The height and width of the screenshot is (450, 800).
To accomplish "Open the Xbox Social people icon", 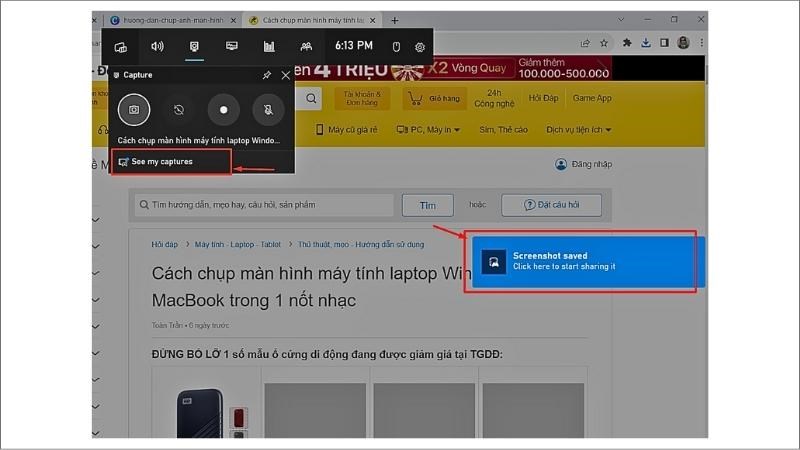I will (x=306, y=46).
